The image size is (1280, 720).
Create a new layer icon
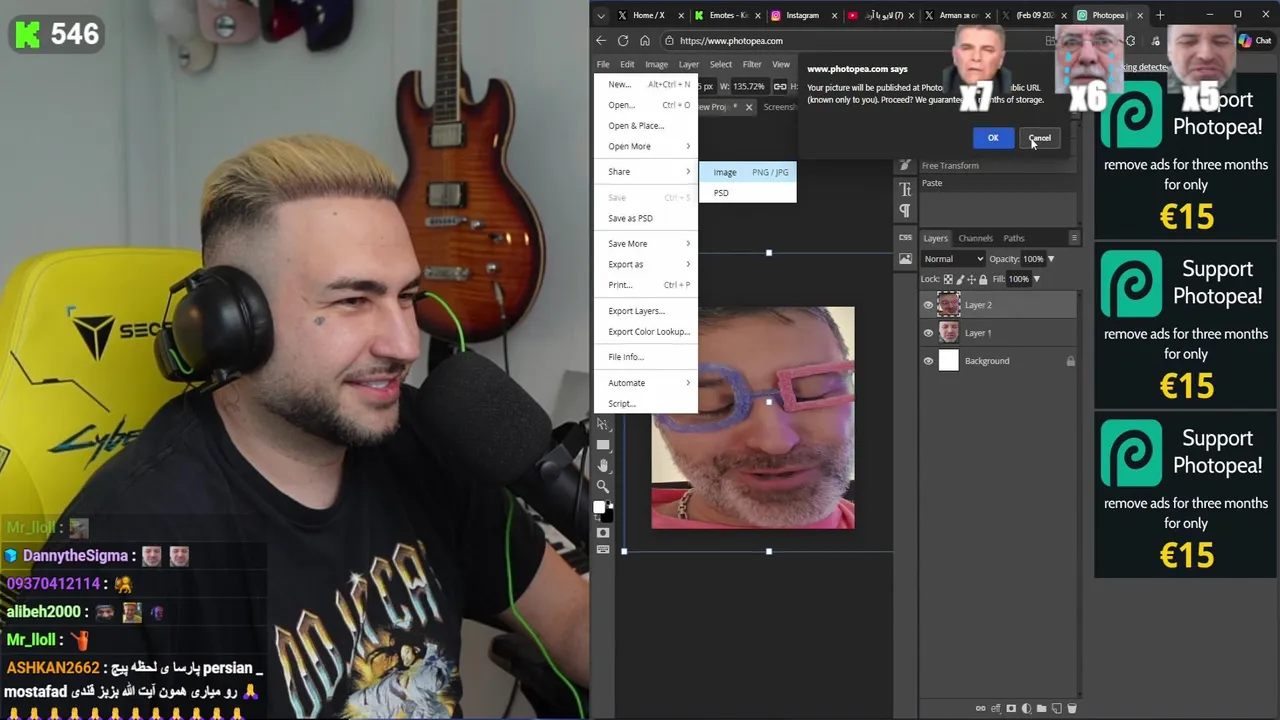tap(1057, 708)
